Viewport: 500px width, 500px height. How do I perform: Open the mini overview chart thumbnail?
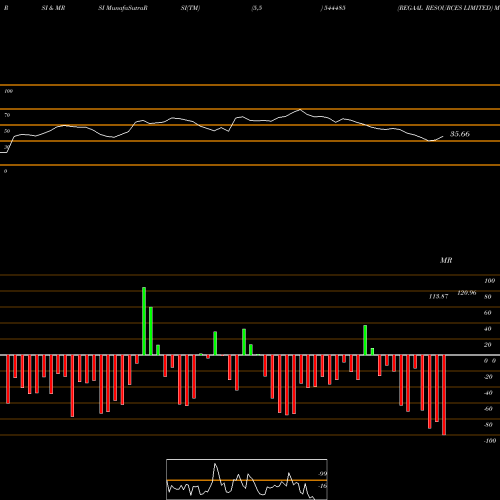point(247,479)
